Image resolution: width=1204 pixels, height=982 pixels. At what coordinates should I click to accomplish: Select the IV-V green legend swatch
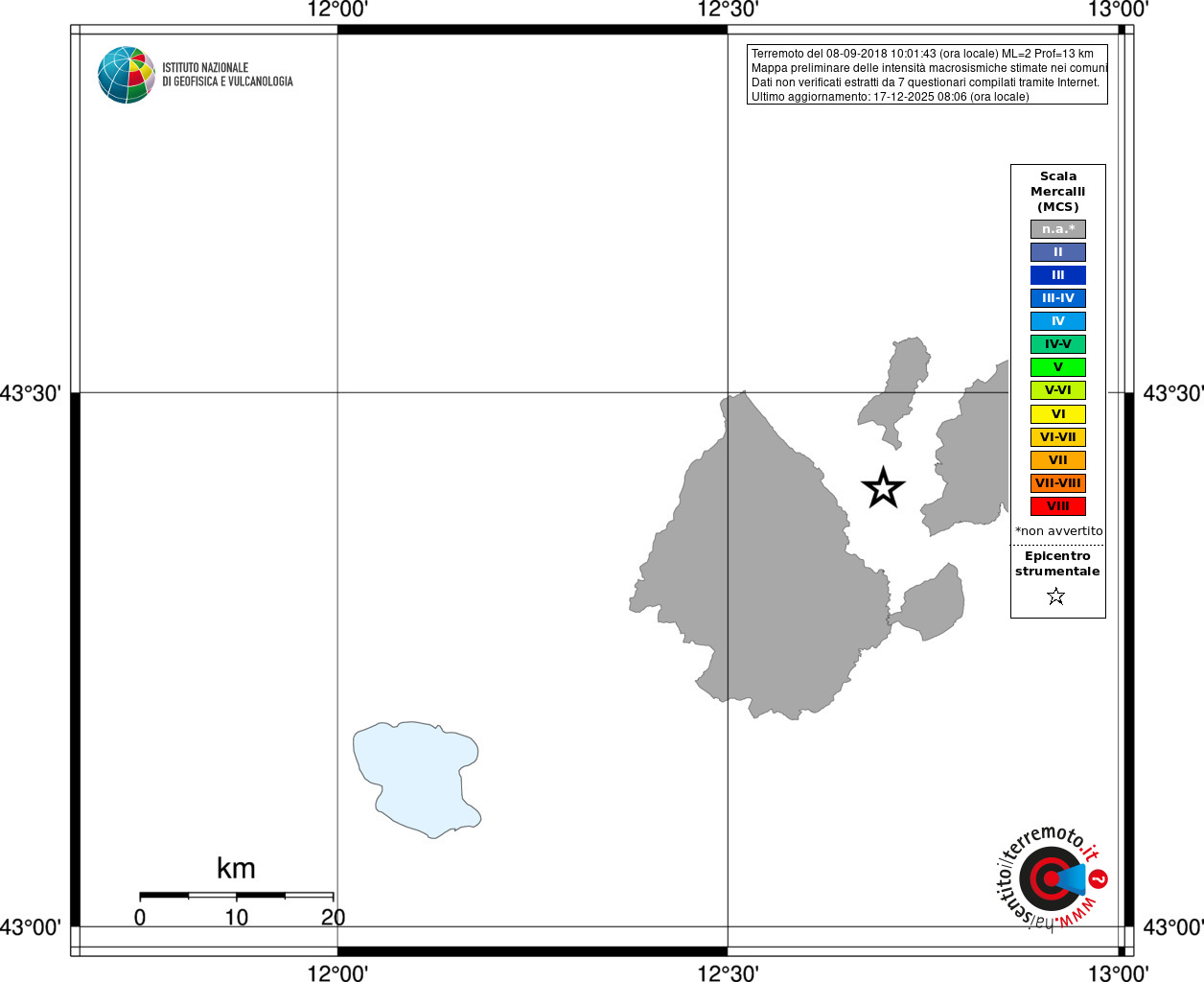(1058, 344)
